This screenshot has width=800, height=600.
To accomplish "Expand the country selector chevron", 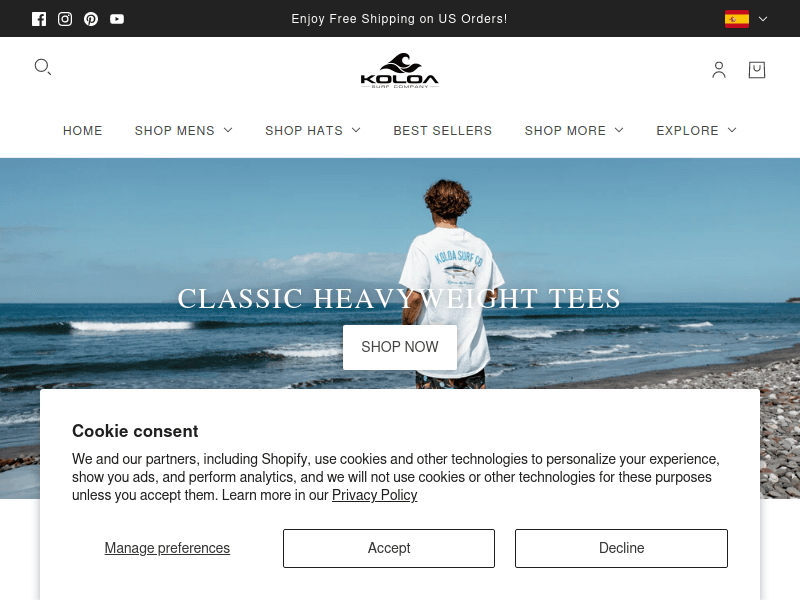I will tap(763, 19).
